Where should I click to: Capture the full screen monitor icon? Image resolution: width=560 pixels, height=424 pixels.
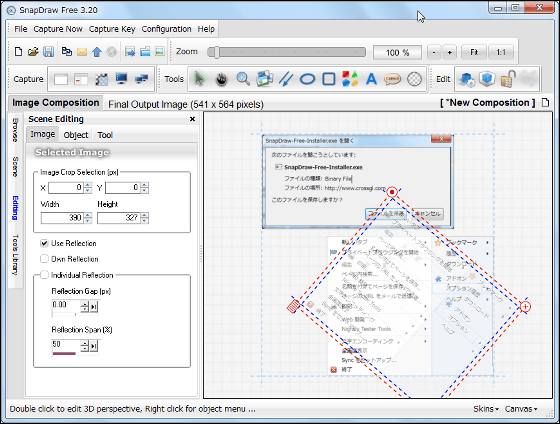[121, 79]
